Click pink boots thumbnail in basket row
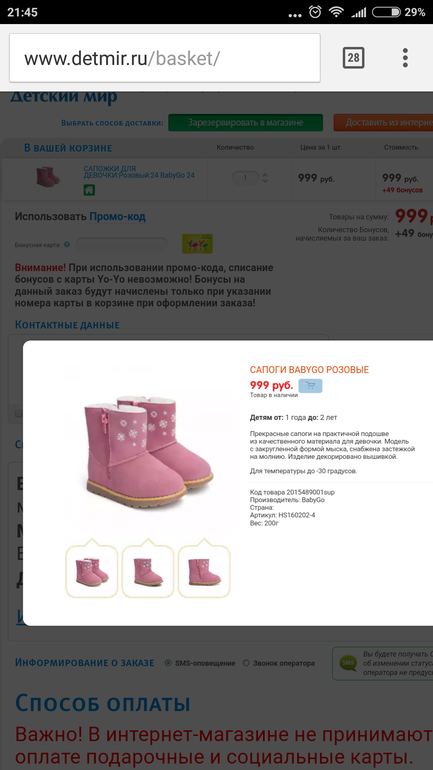 click(x=48, y=176)
